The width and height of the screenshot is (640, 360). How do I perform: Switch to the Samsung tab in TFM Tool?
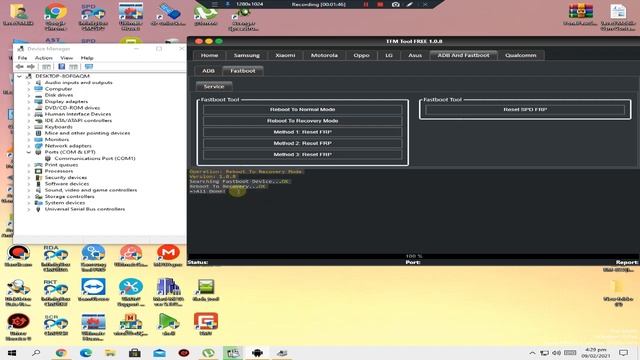(x=247, y=55)
